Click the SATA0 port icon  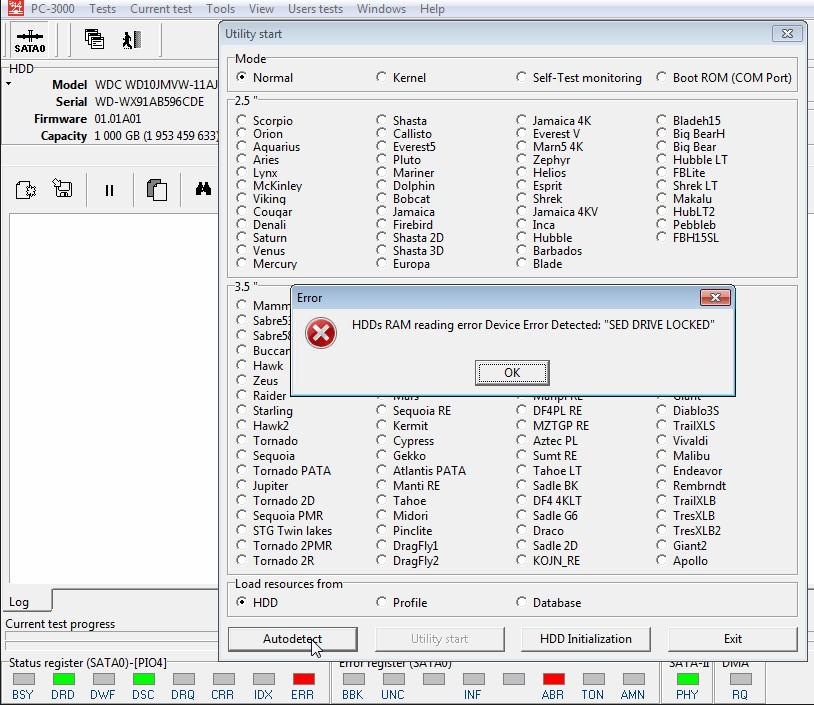pyautogui.click(x=30, y=40)
